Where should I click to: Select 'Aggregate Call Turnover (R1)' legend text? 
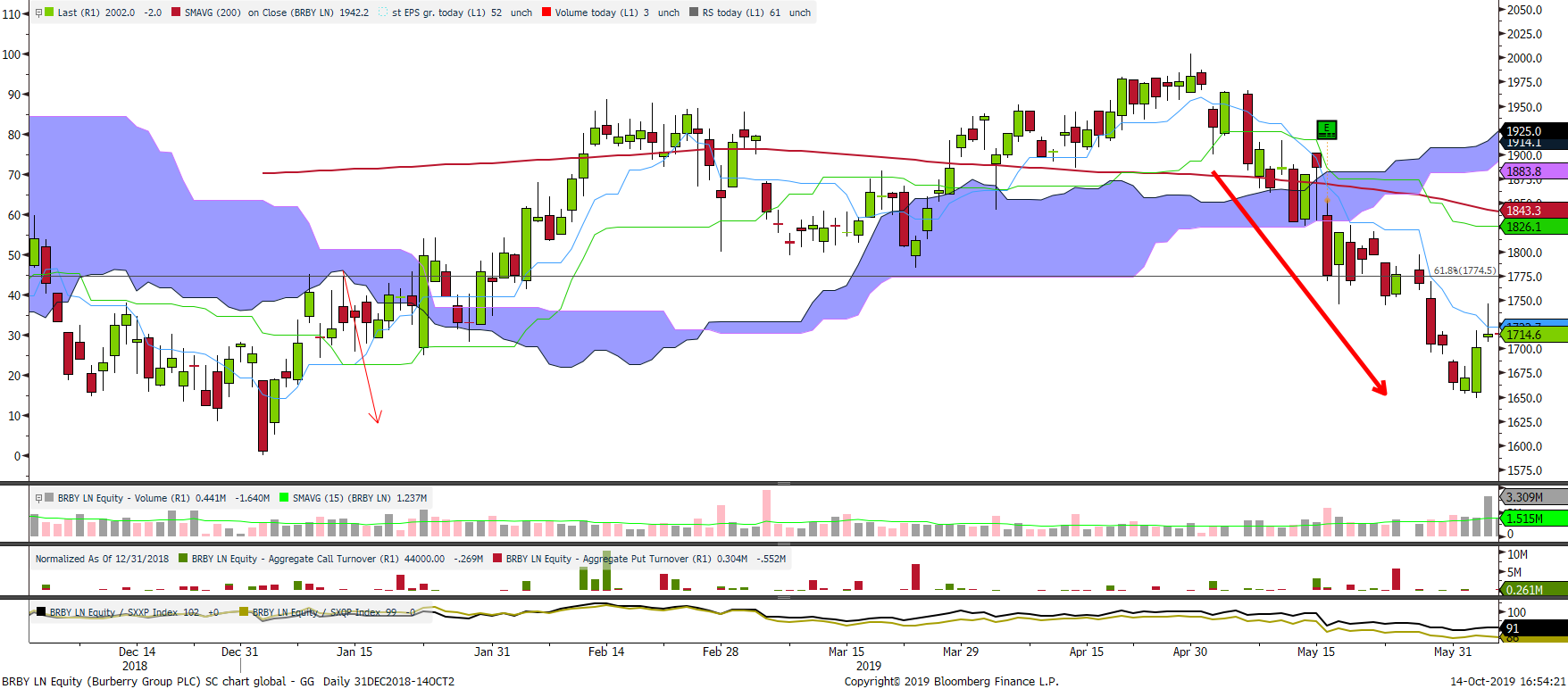tap(295, 559)
